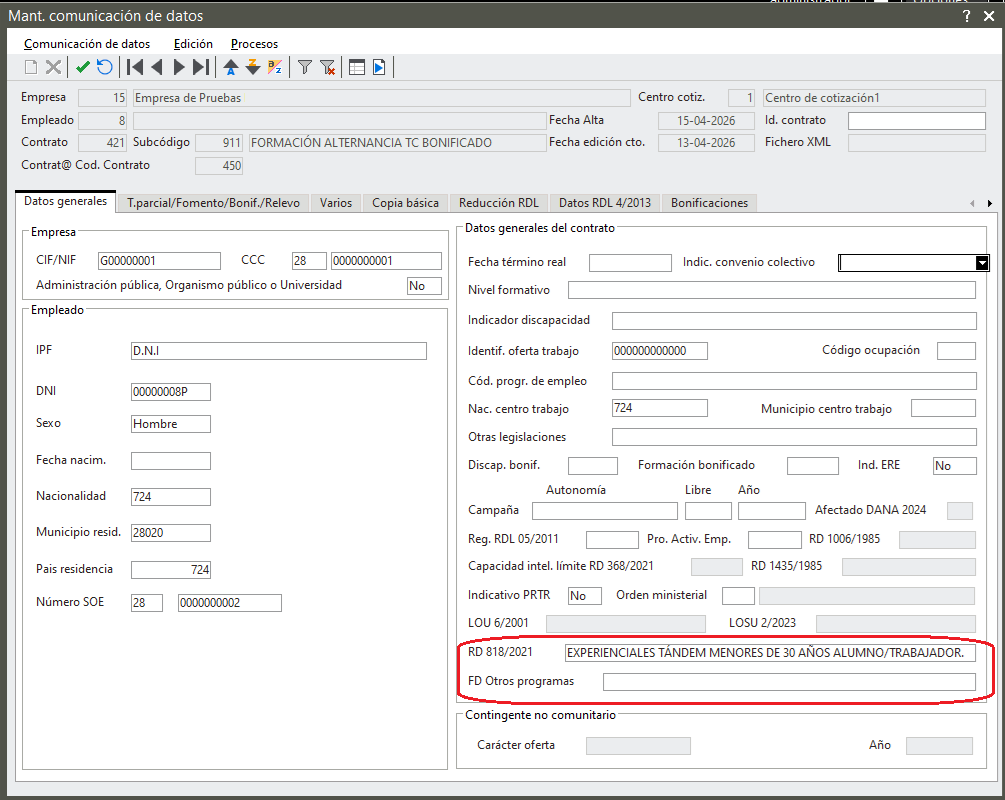Open the Reducción RDL tab
This screenshot has height=800, width=1005.
point(499,203)
